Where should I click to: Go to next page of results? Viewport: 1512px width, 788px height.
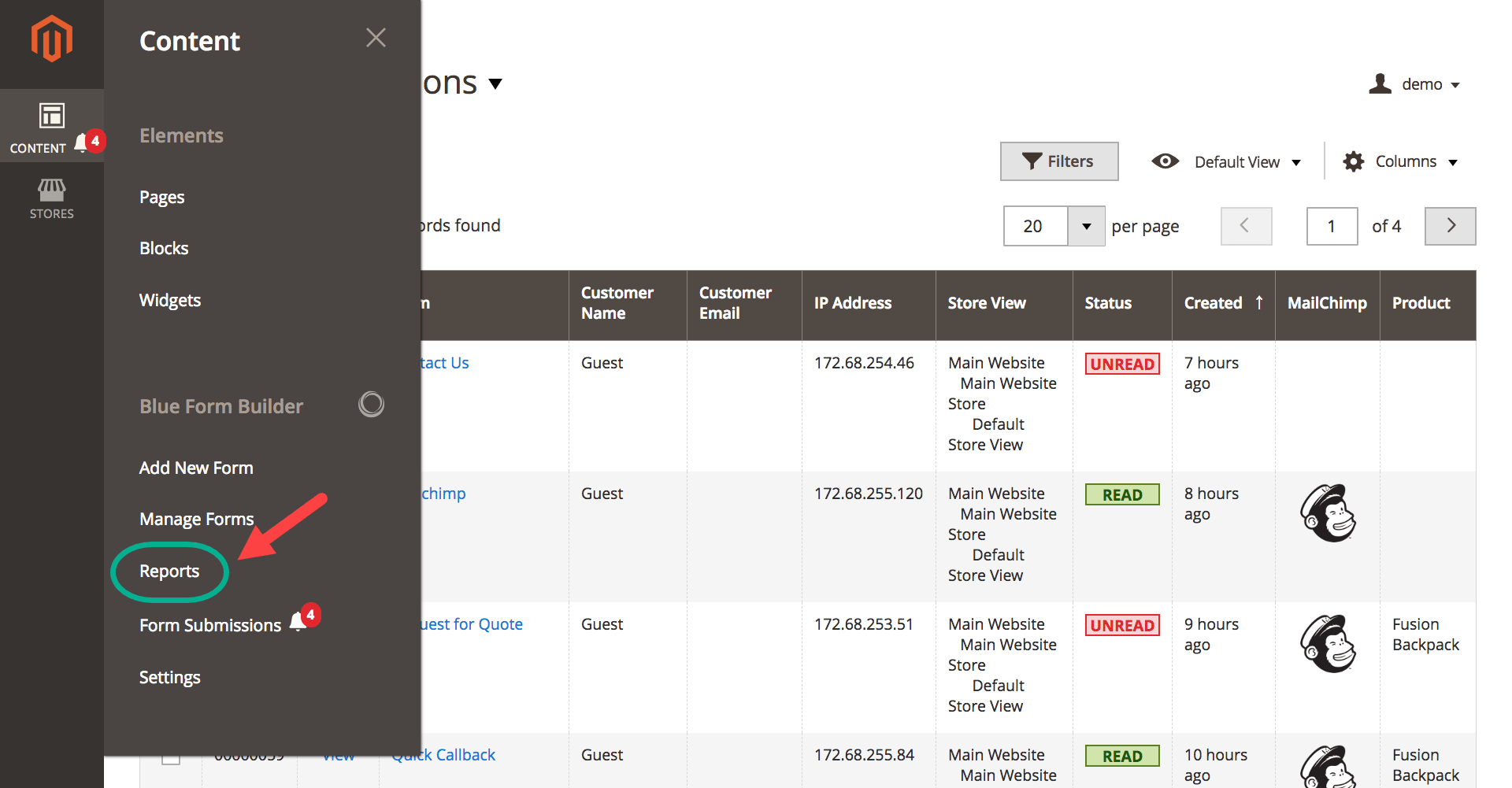point(1450,226)
